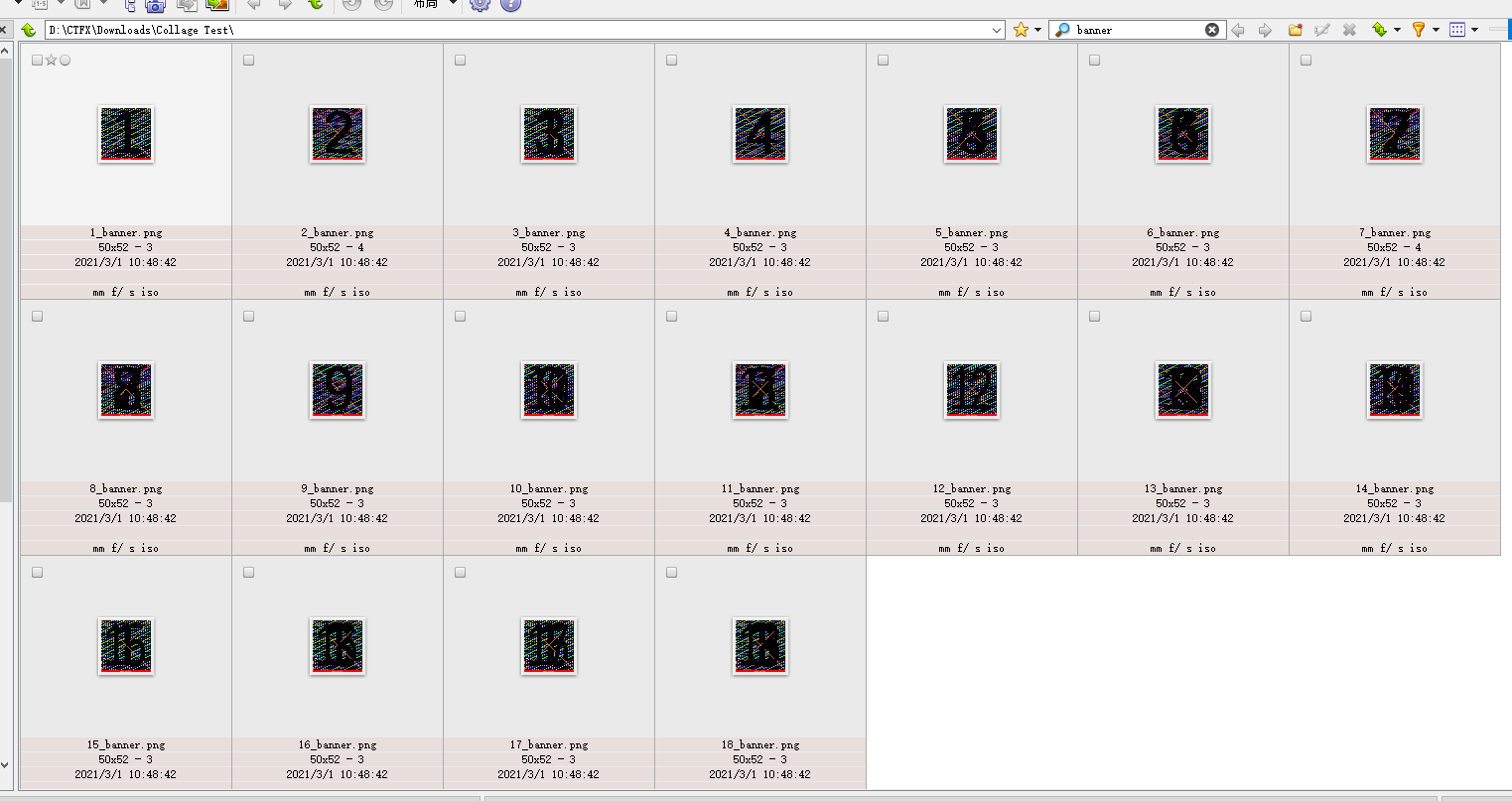
Task: Click the 17_banner.png file name
Action: click(x=549, y=745)
